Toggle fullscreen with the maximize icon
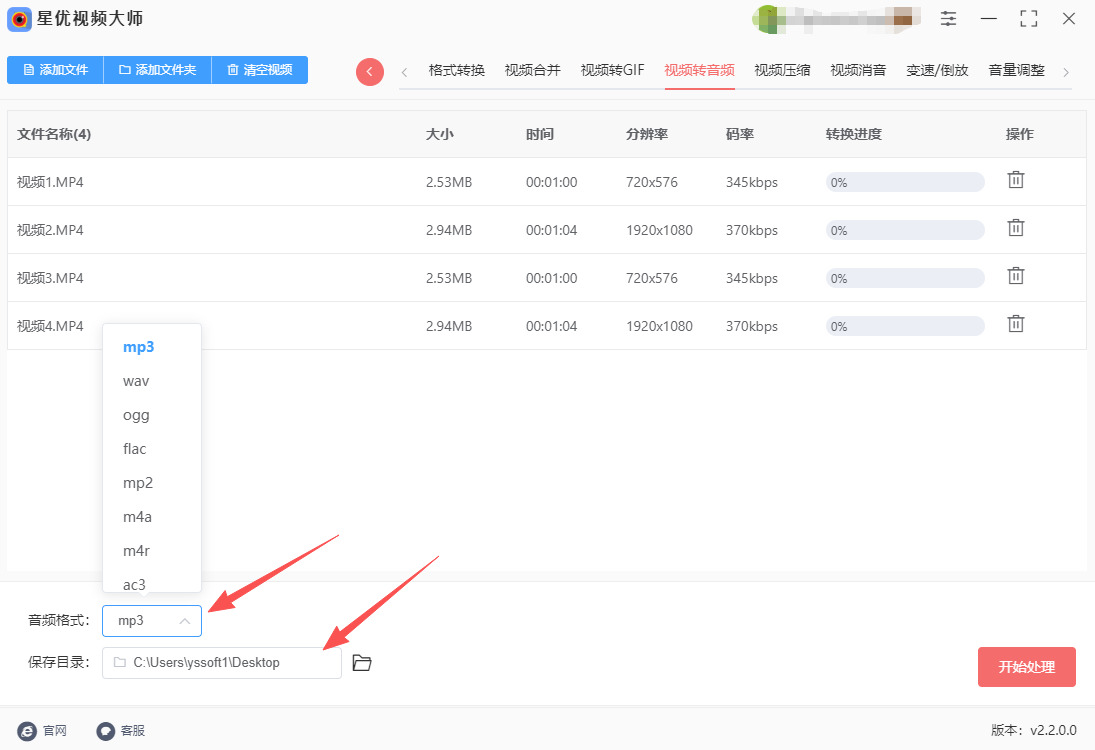This screenshot has height=750, width=1095. tap(1029, 19)
